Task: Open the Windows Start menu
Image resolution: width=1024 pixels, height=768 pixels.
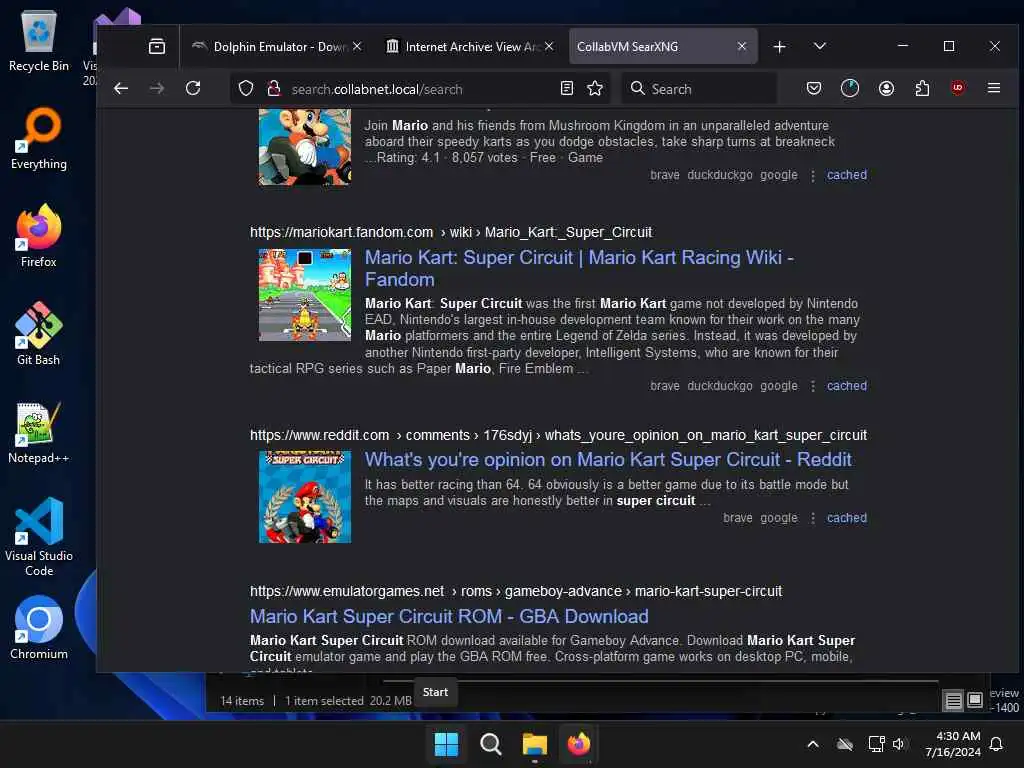Action: (447, 744)
